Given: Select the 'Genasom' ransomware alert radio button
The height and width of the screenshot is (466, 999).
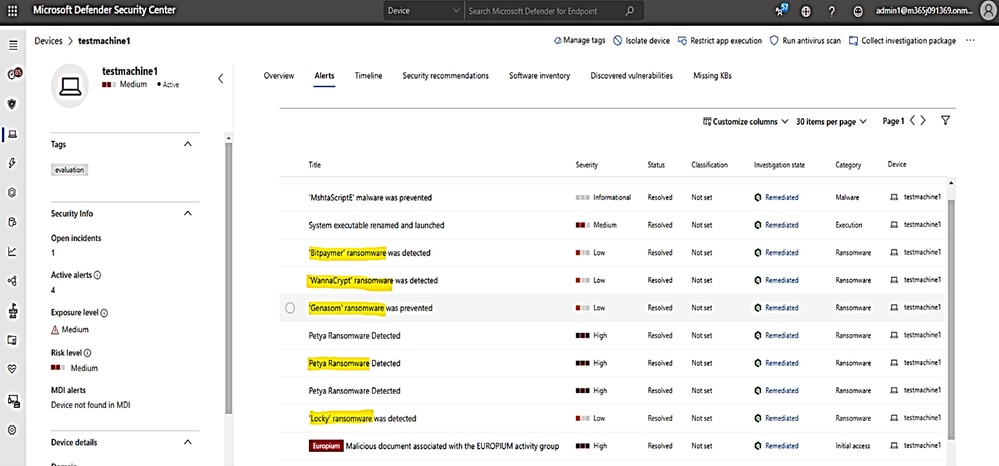Looking at the screenshot, I should [290, 308].
